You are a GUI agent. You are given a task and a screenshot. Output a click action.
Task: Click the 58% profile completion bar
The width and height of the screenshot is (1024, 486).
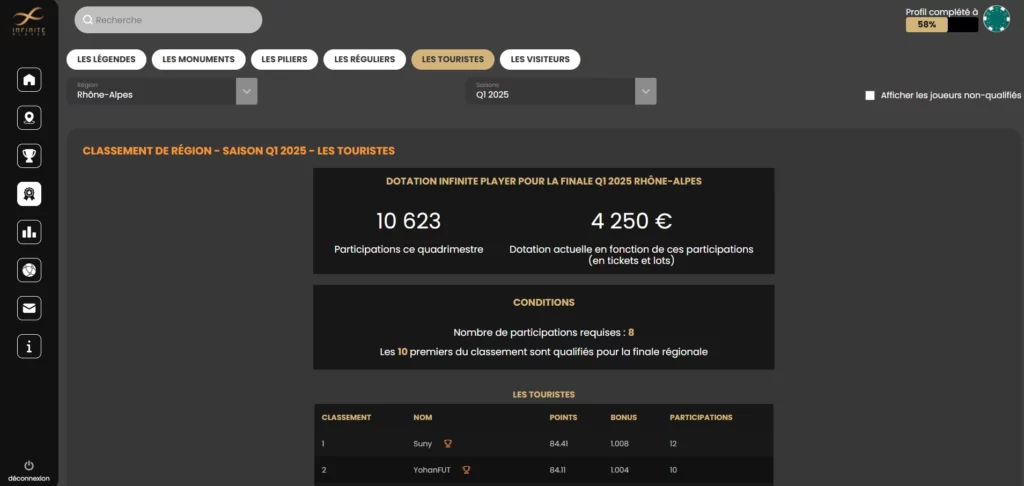pos(942,25)
